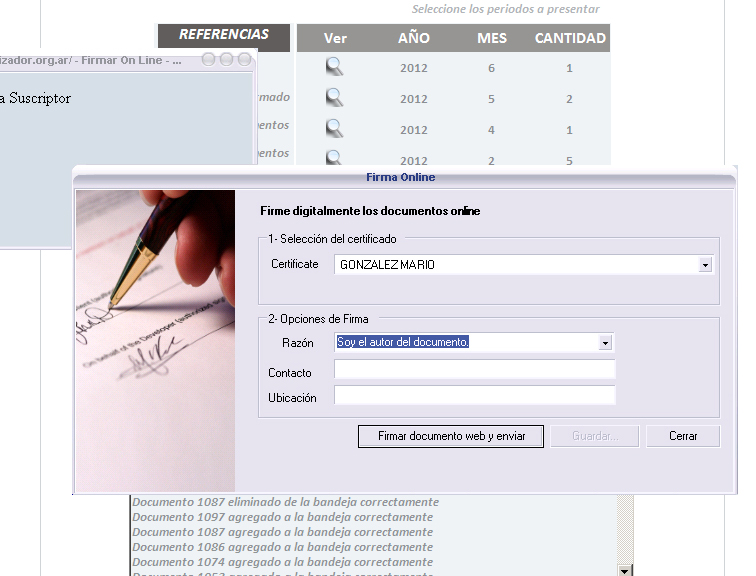This screenshot has width=756, height=576.
Task: Click the magnifier for 2012 month 2
Action: (334, 157)
